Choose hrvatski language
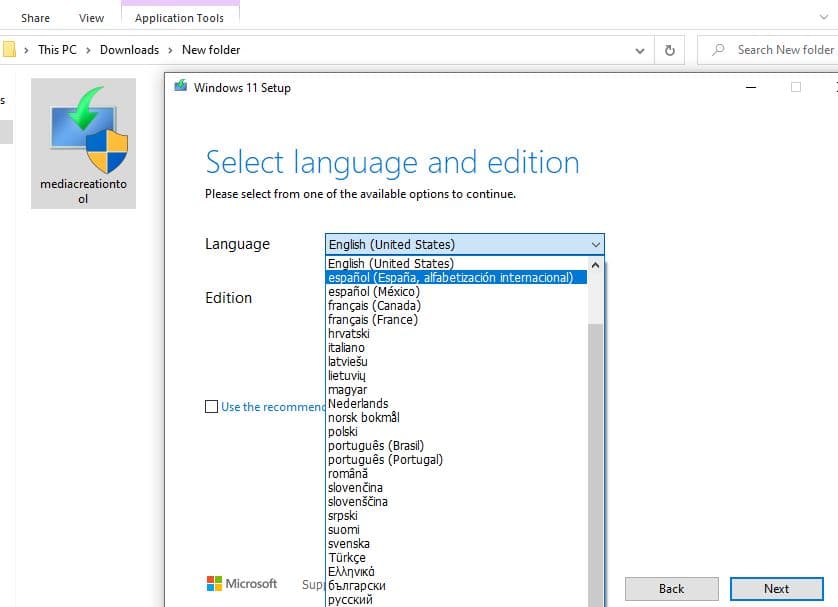The height and width of the screenshot is (607, 838). [x=456, y=333]
